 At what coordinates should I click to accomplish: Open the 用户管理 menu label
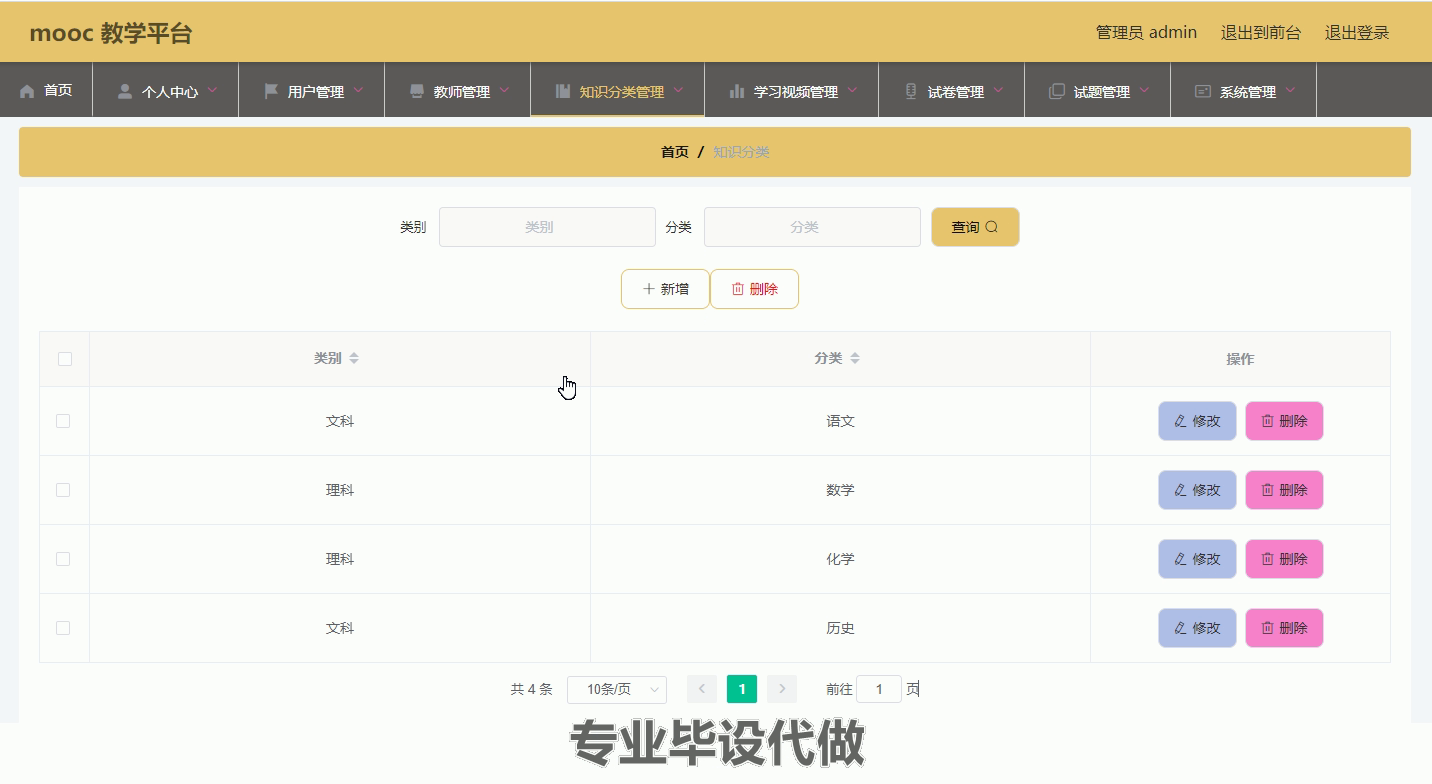coord(316,92)
